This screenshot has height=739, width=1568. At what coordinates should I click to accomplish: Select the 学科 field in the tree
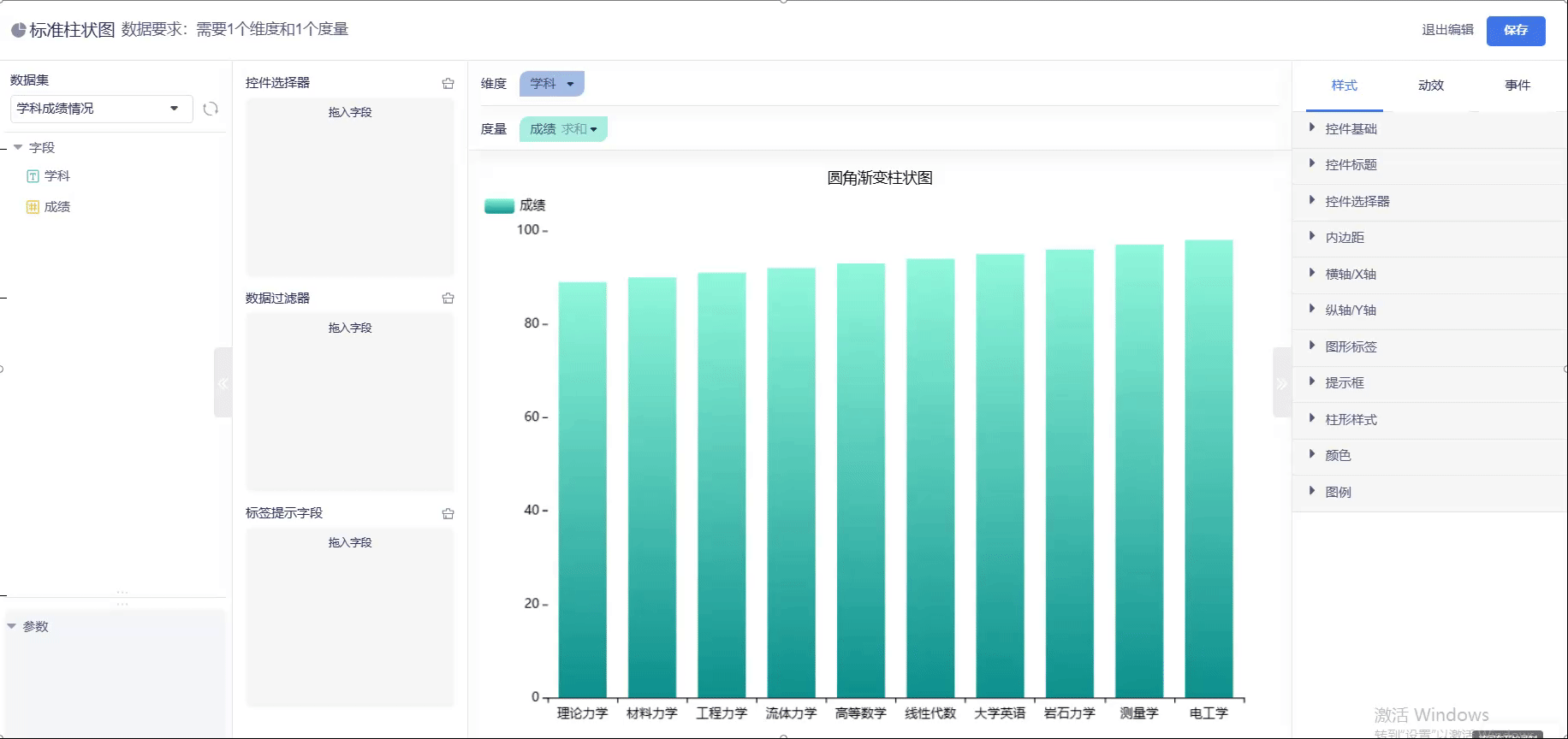click(57, 176)
